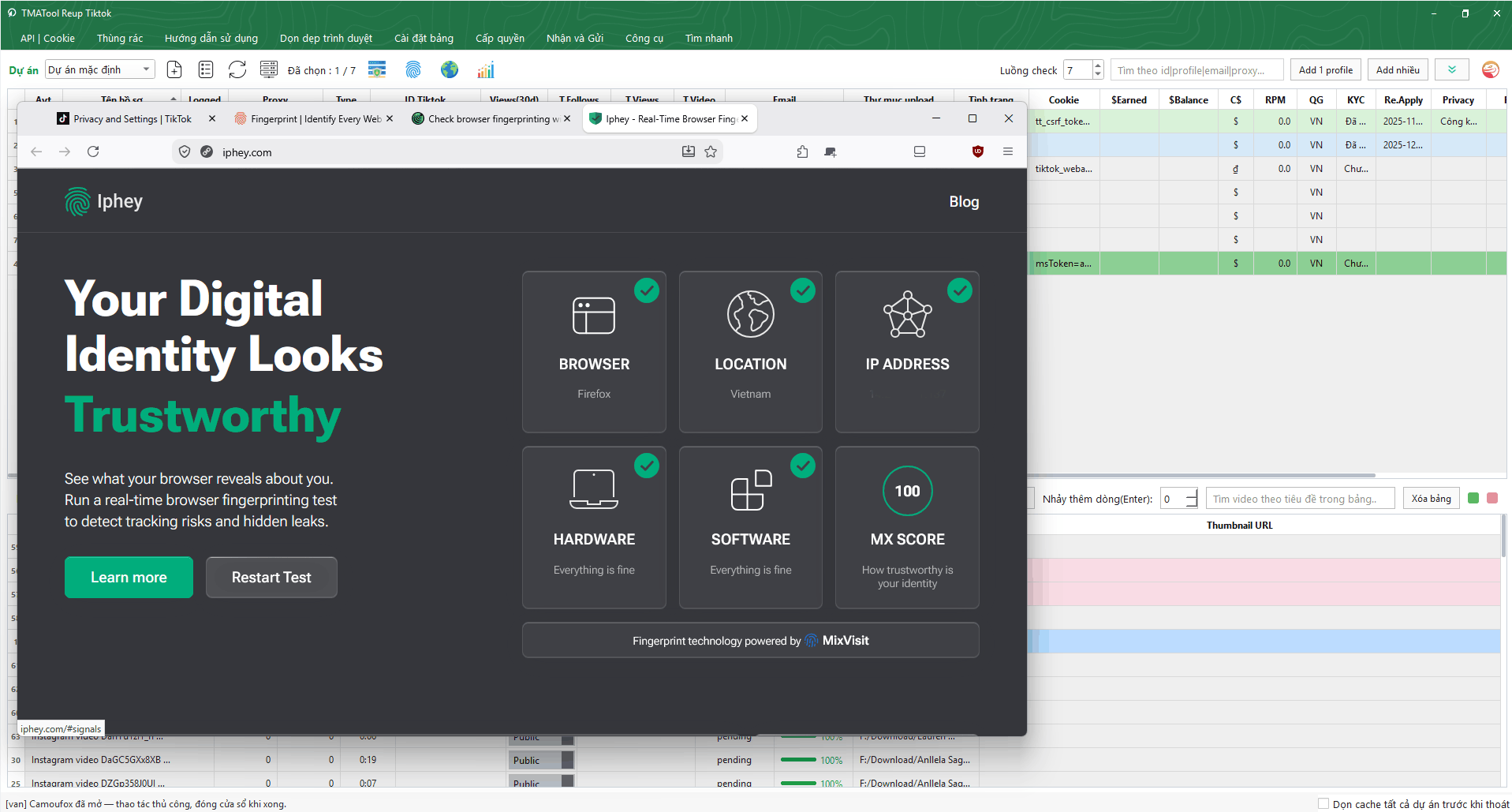Screen dimensions: 1512x812
Task: Click the Add 1 profile button
Action: tap(1325, 69)
